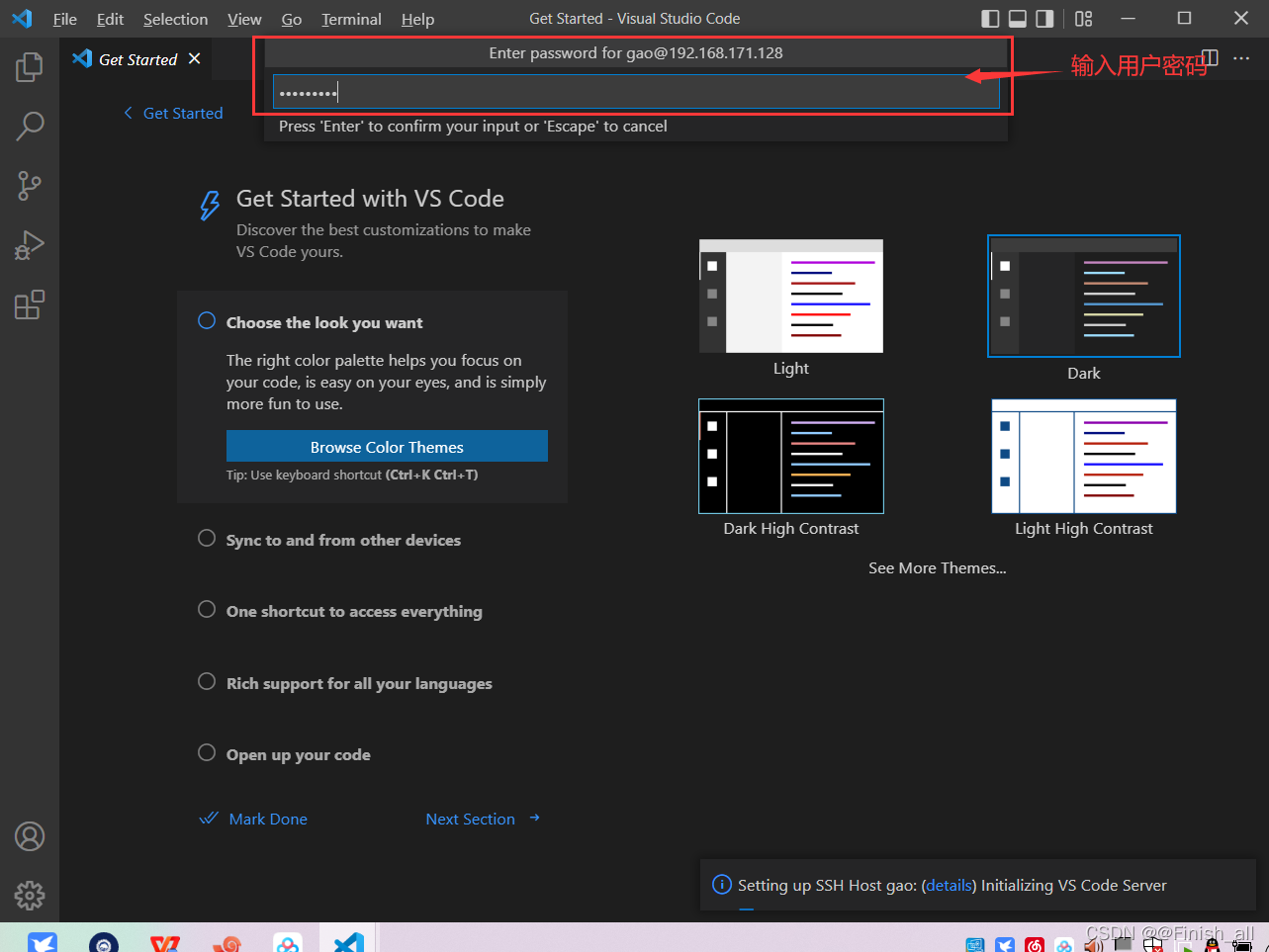Click the red WPS taskbar icon
Image resolution: width=1269 pixels, height=952 pixels.
[165, 943]
